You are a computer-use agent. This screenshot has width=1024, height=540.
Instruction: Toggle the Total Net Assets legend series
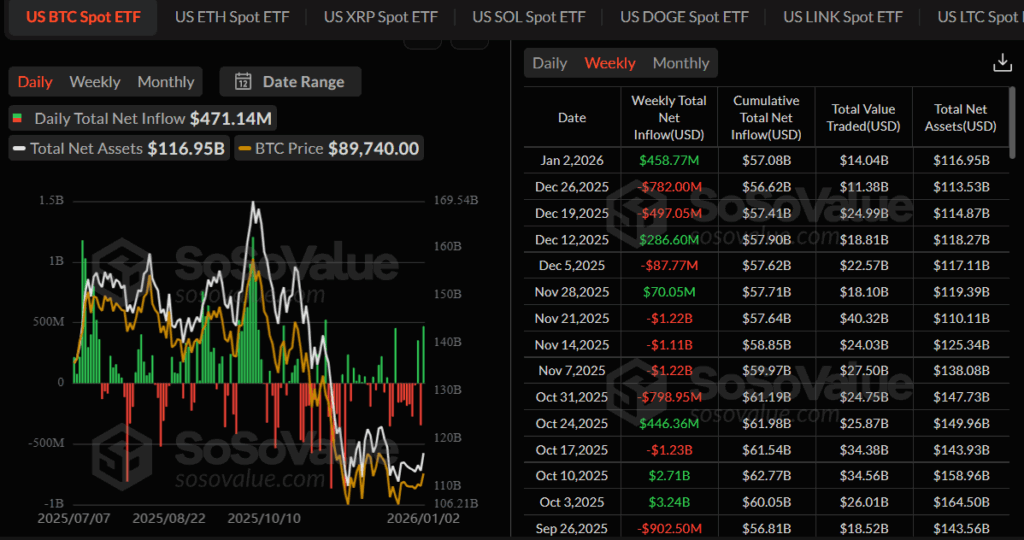point(118,148)
